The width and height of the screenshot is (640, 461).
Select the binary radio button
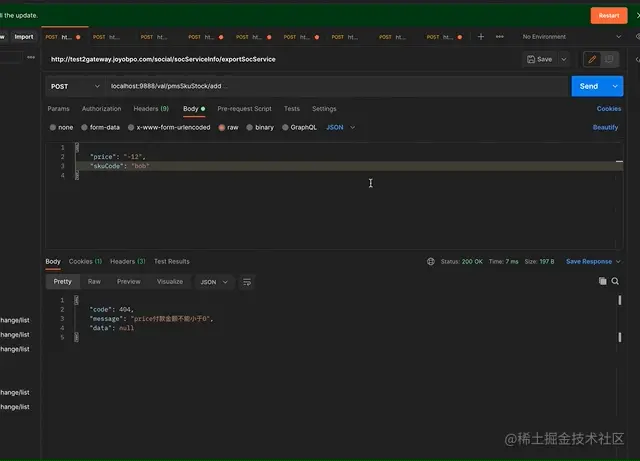pos(249,127)
